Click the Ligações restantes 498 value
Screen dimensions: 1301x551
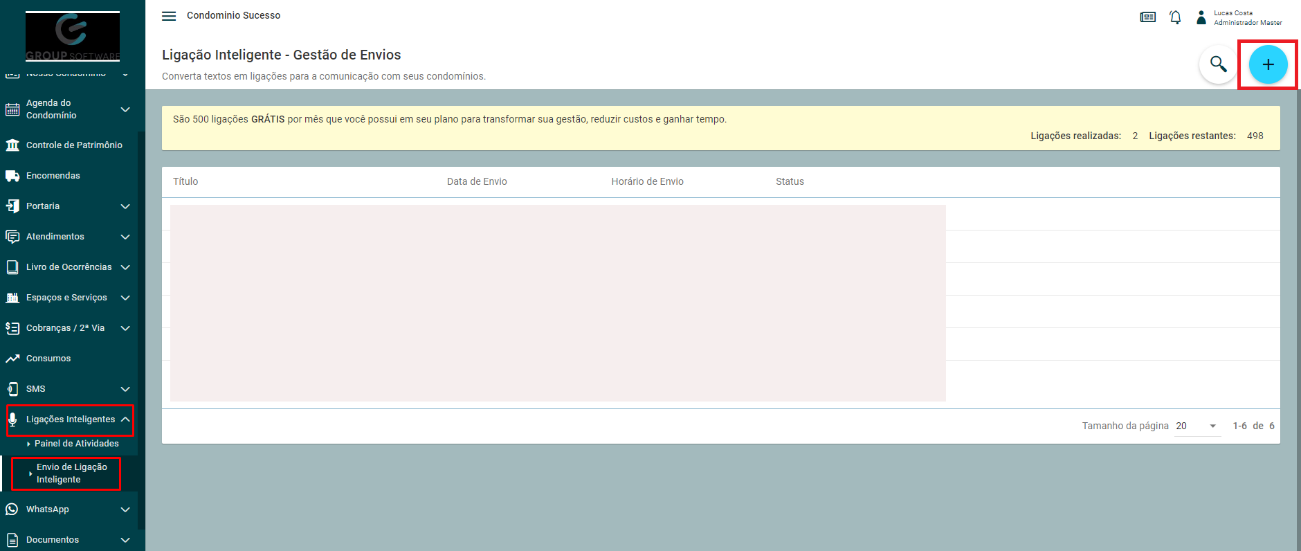(x=1254, y=135)
